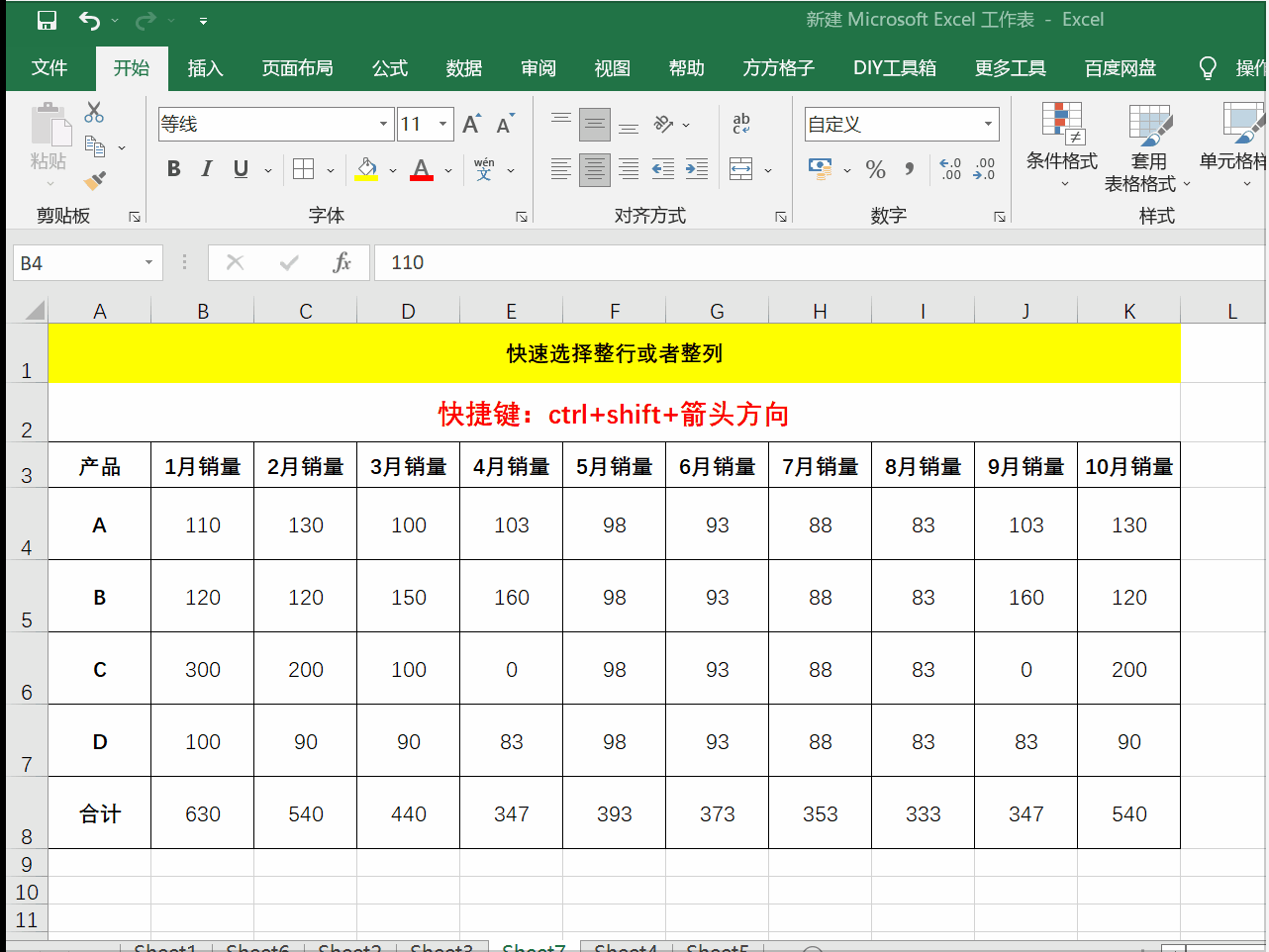Viewport: 1269px width, 952px height.
Task: Open the number format dropdown
Action: click(987, 124)
